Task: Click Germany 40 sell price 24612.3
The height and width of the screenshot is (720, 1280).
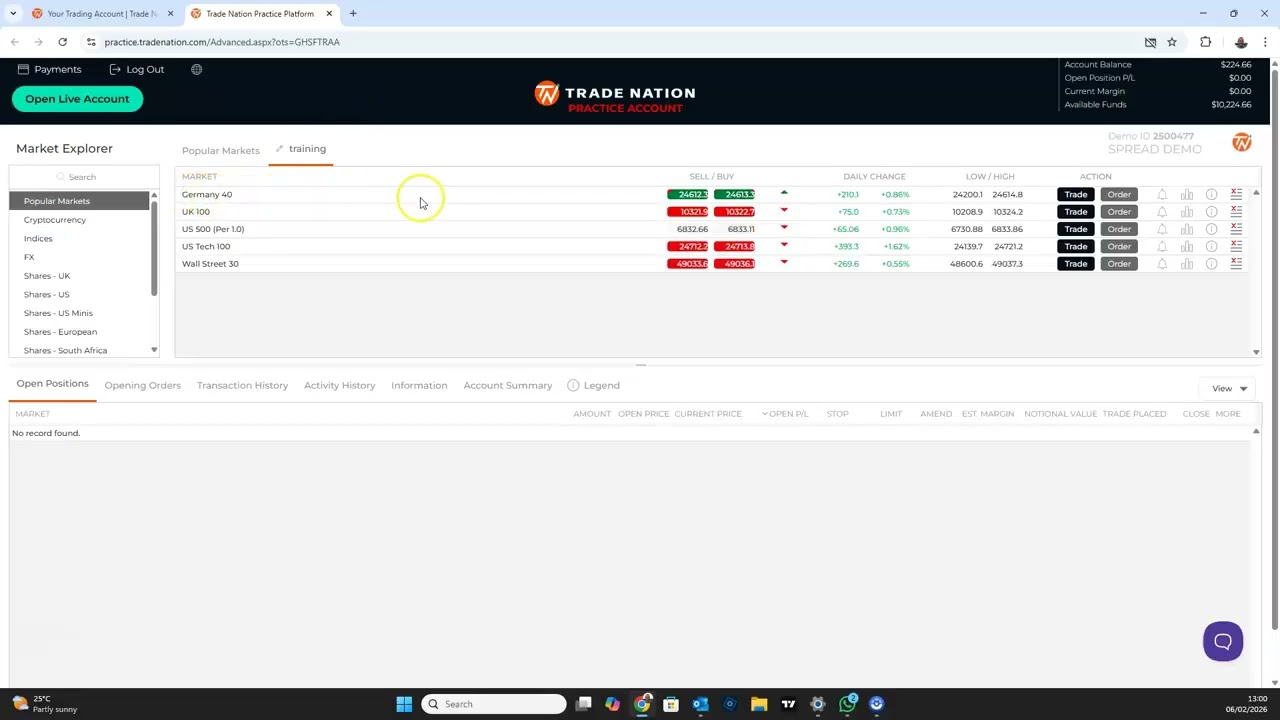Action: [688, 195]
